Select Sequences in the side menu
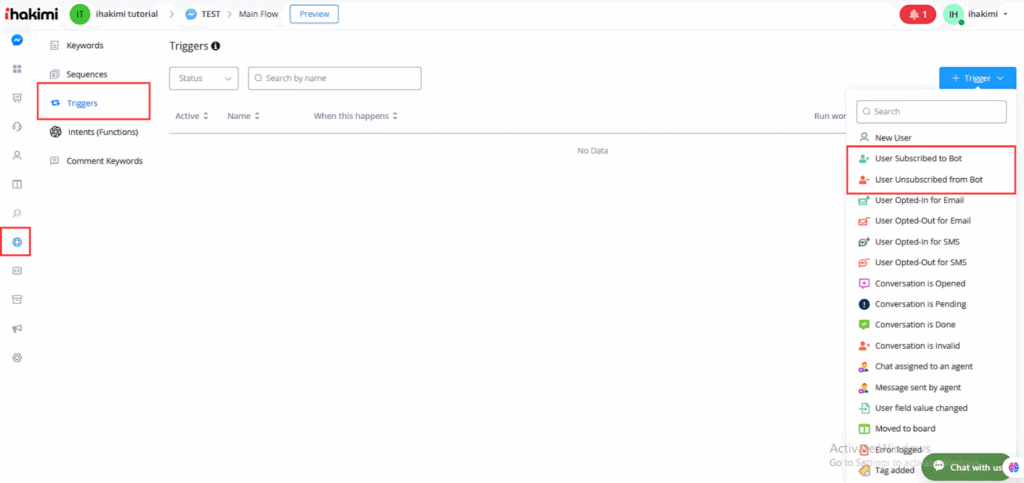 click(x=86, y=74)
